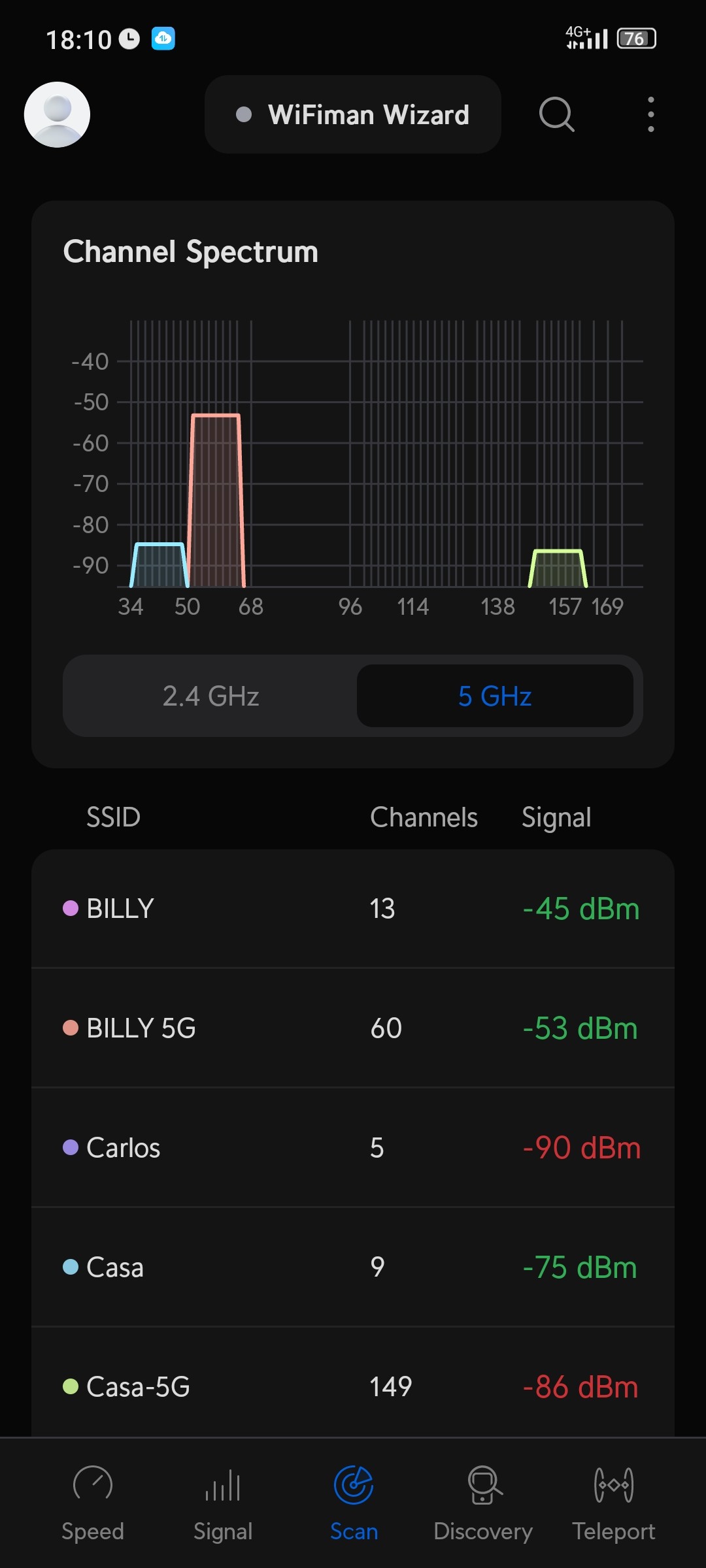Select the Carlos network entry

pyautogui.click(x=353, y=1148)
